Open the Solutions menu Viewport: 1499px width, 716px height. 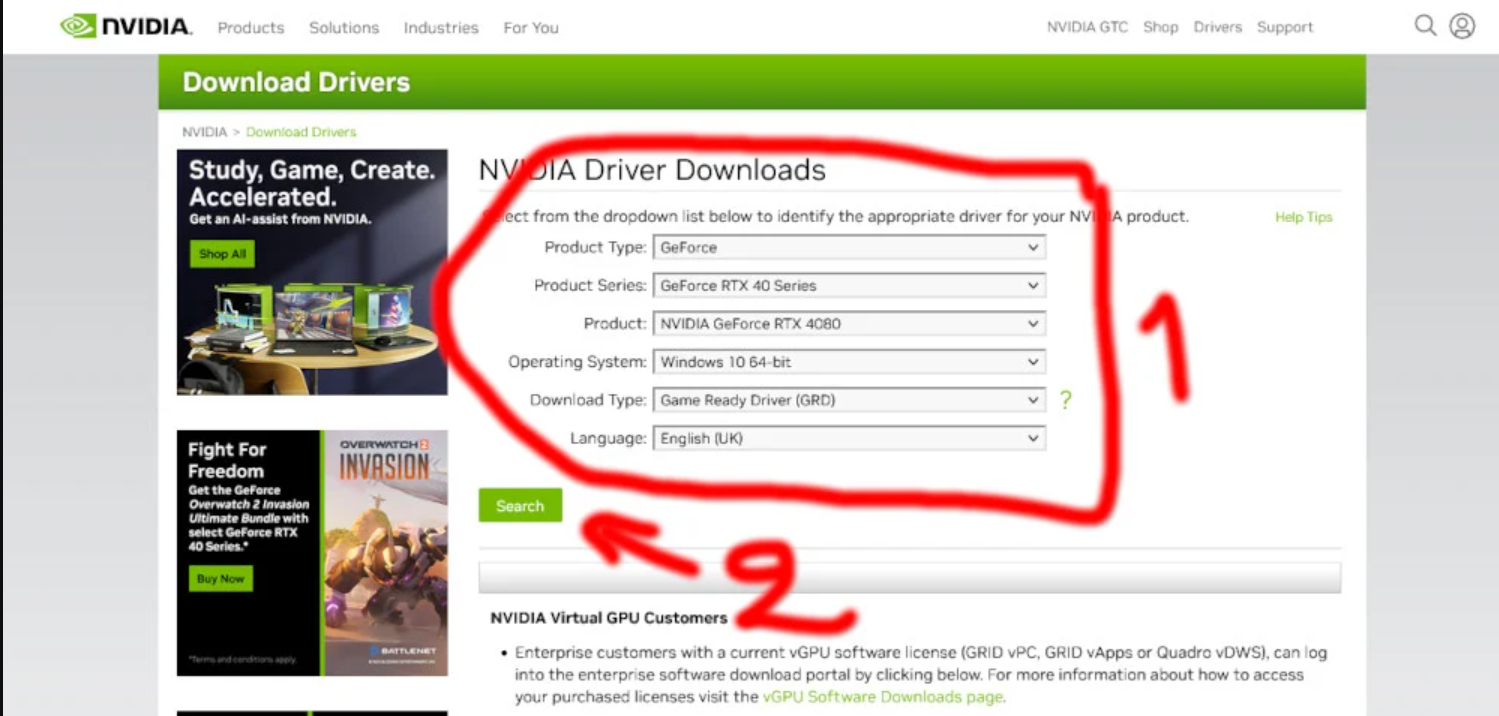[x=344, y=28]
